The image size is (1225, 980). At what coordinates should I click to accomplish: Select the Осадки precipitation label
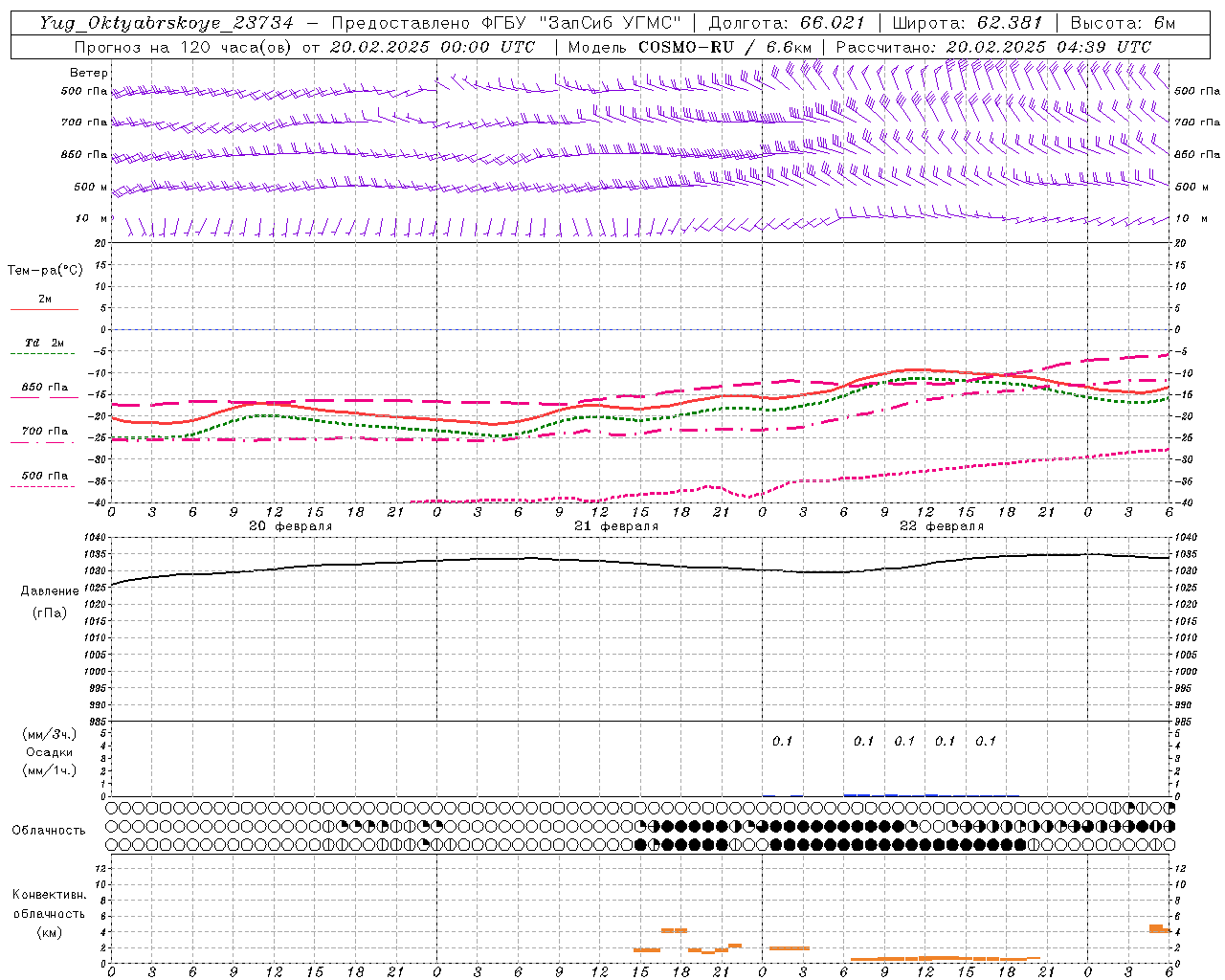coord(50,753)
